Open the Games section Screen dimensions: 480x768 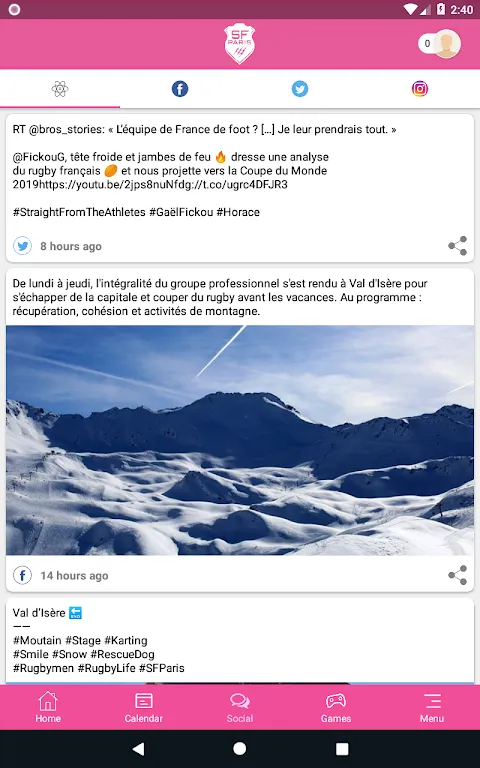336,707
